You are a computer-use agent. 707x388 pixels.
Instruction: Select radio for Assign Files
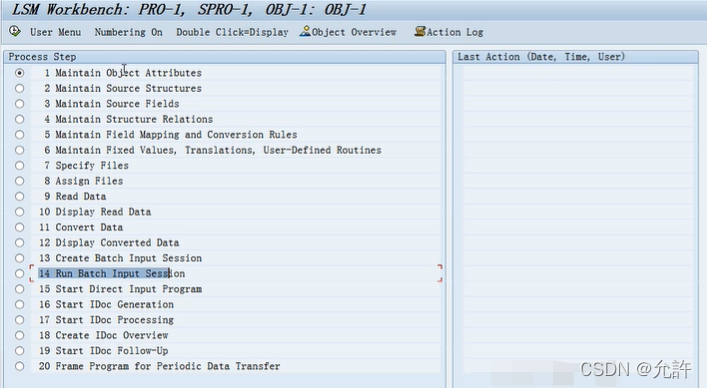tap(19, 181)
